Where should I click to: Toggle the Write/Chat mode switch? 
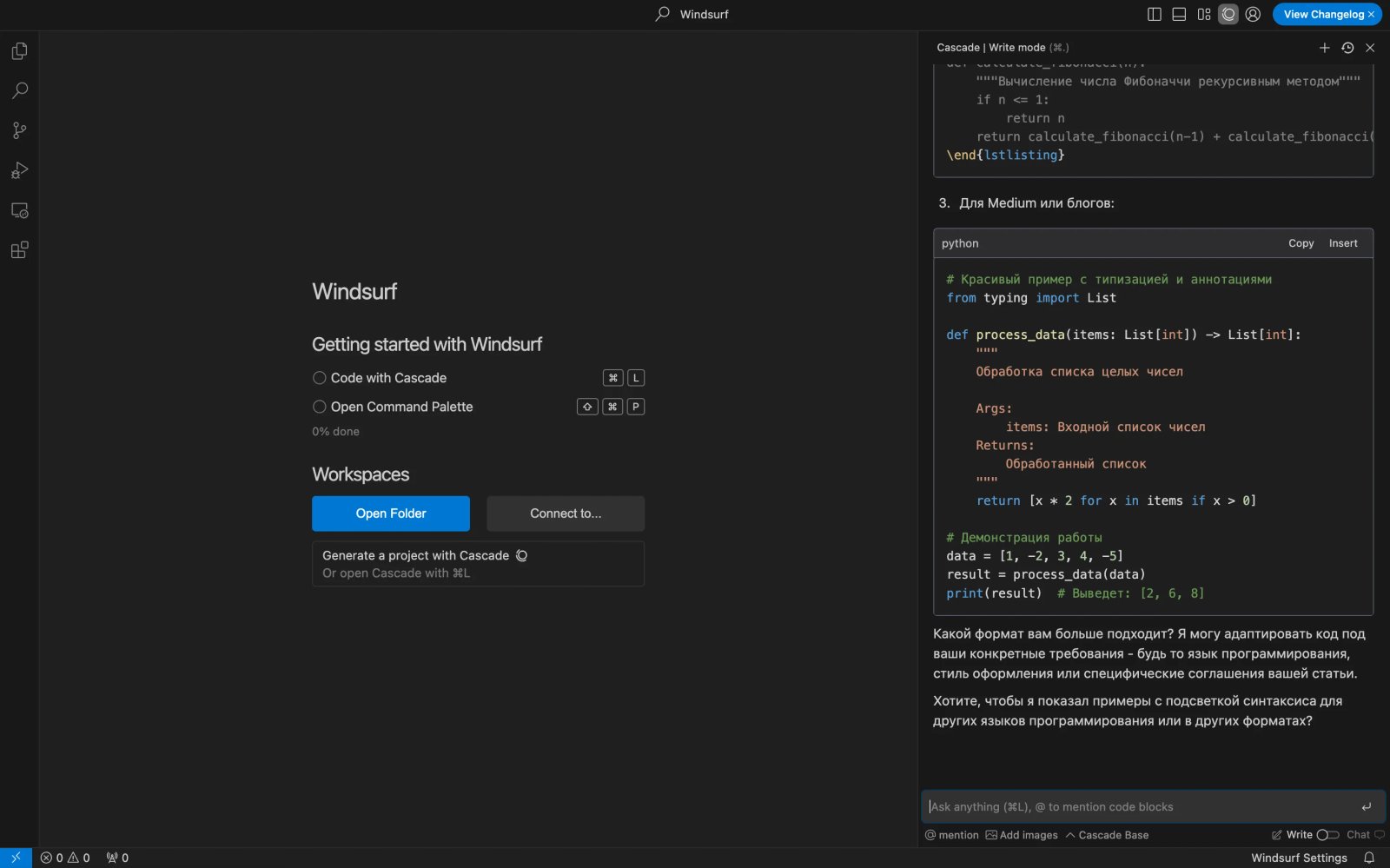click(x=1327, y=835)
